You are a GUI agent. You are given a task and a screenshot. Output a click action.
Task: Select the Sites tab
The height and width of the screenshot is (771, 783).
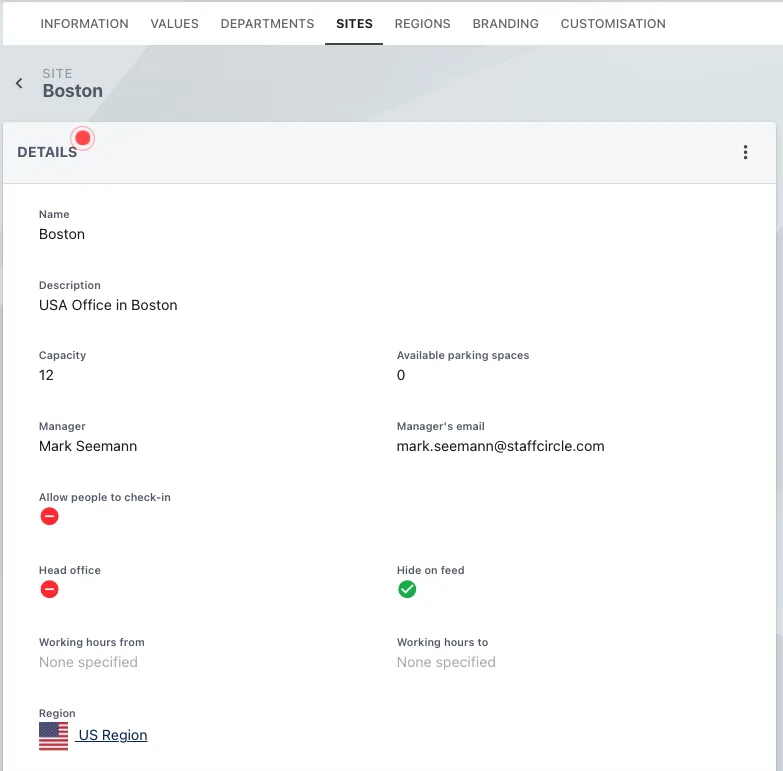coord(354,23)
